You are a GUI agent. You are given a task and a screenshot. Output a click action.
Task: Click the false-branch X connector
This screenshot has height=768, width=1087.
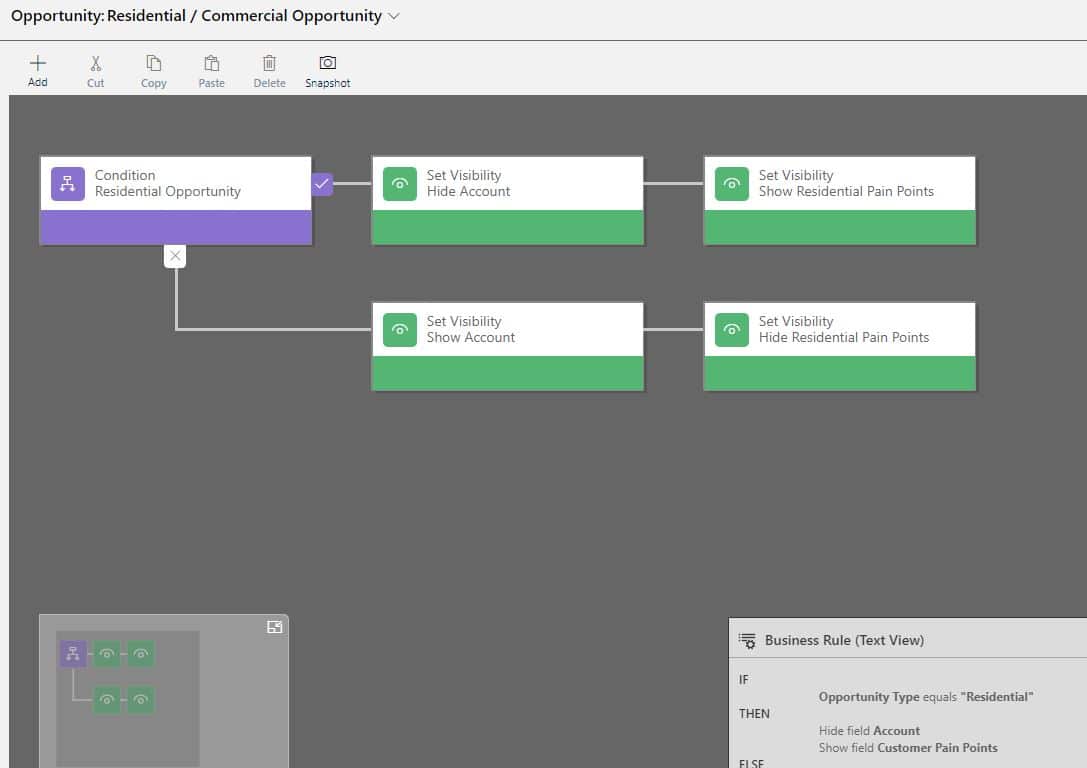(x=175, y=256)
